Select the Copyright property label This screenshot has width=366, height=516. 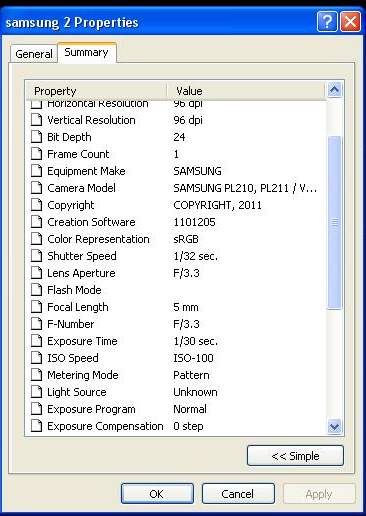pos(71,205)
